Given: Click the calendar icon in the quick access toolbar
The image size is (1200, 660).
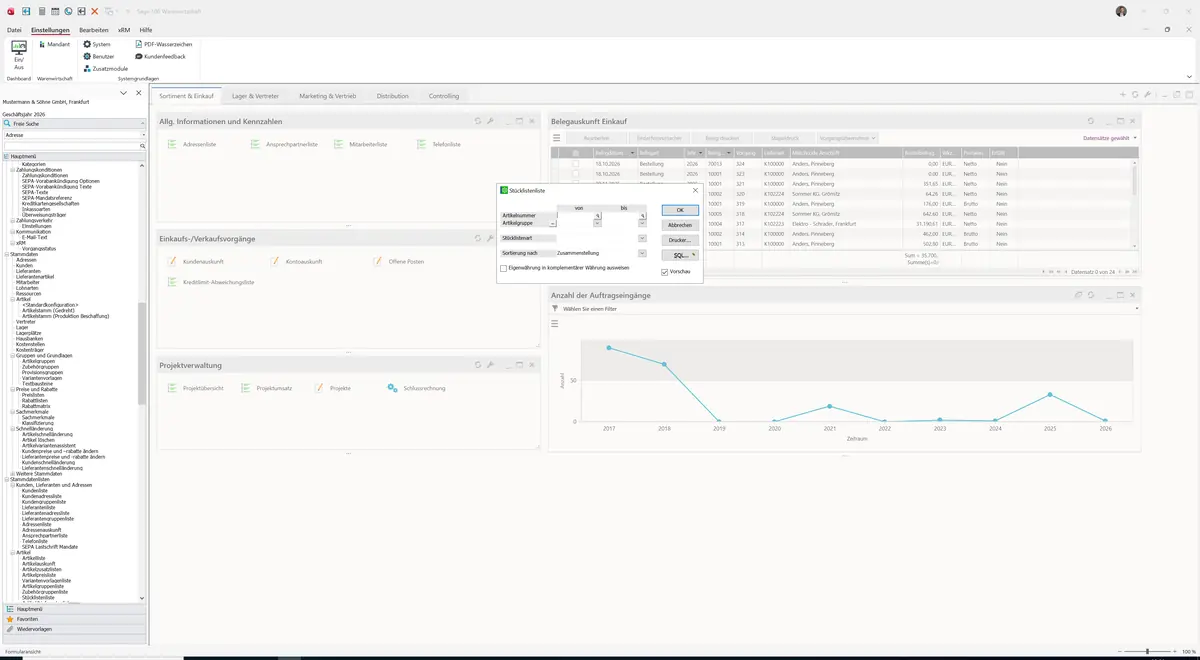Looking at the screenshot, I should pyautogui.click(x=54, y=11).
